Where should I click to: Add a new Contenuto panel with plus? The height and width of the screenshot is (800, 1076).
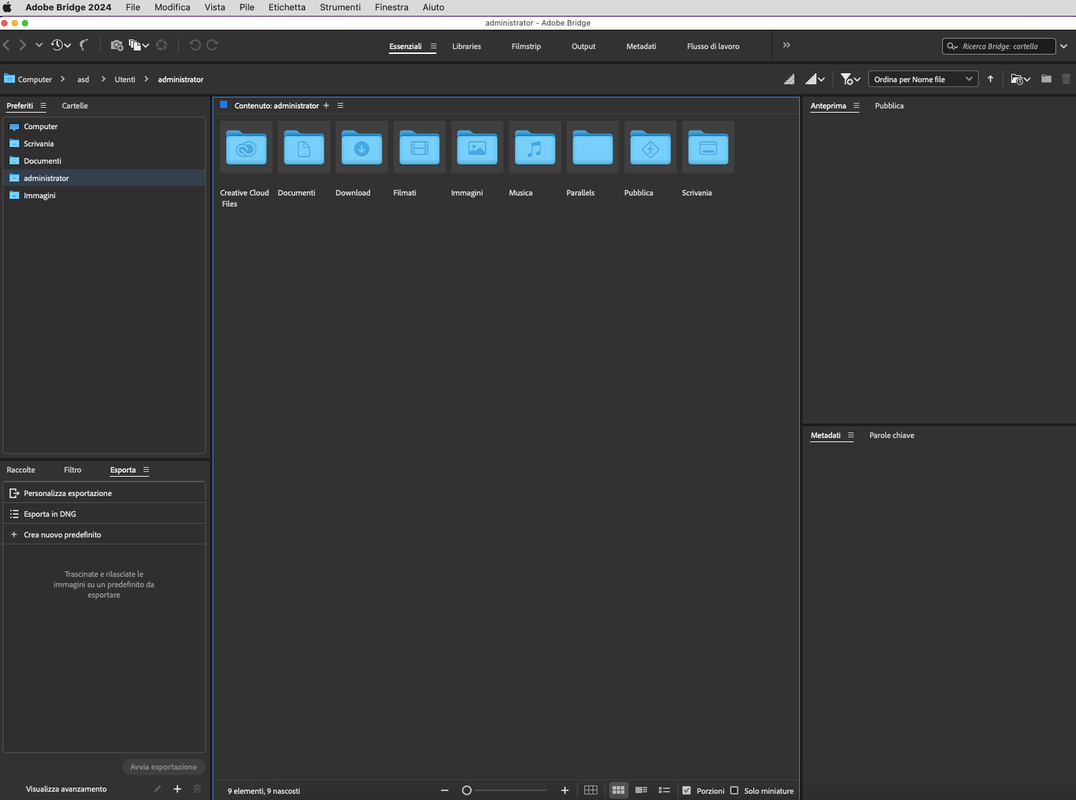[x=326, y=106]
